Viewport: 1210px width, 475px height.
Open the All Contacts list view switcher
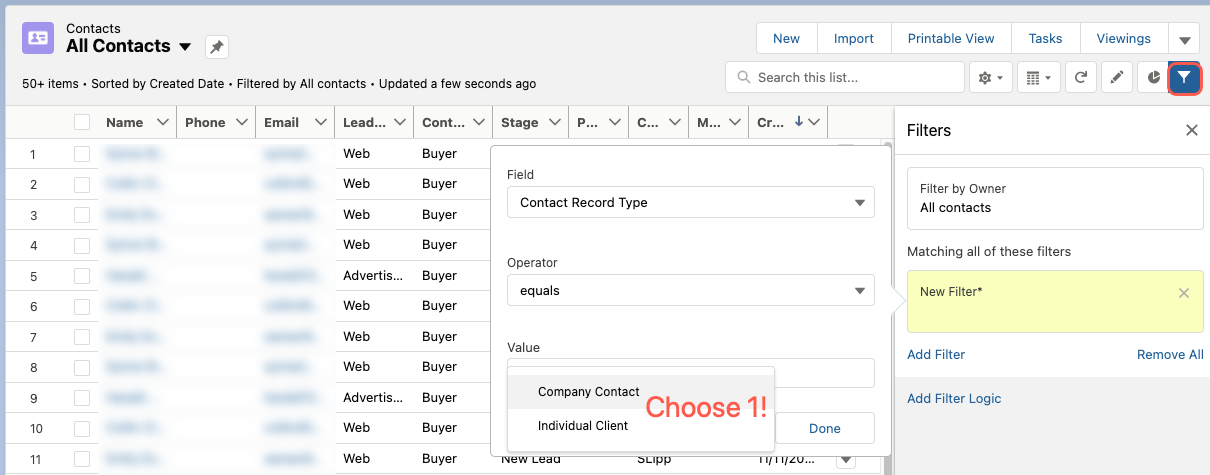(x=185, y=47)
